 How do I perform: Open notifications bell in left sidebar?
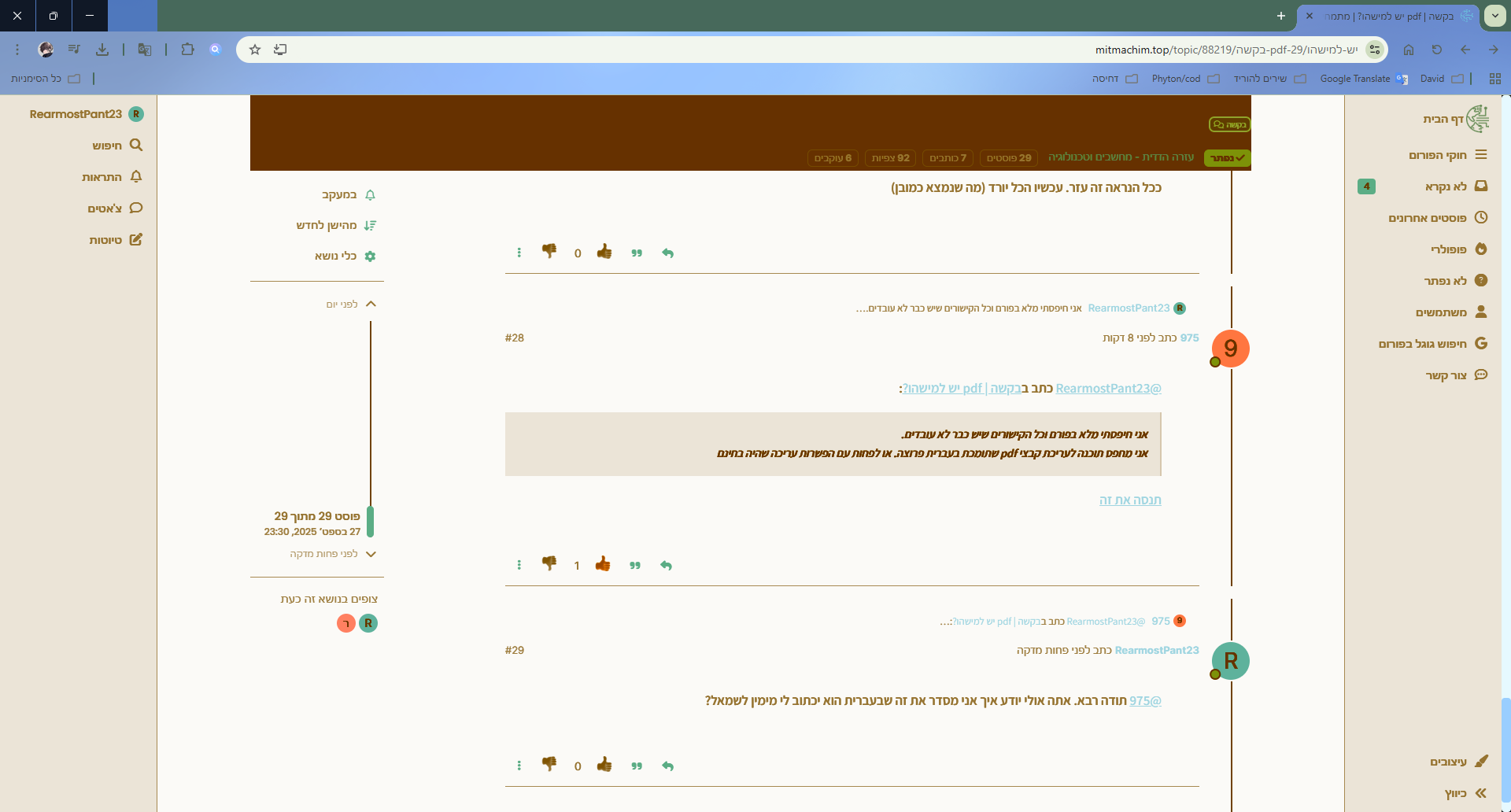coord(113,177)
